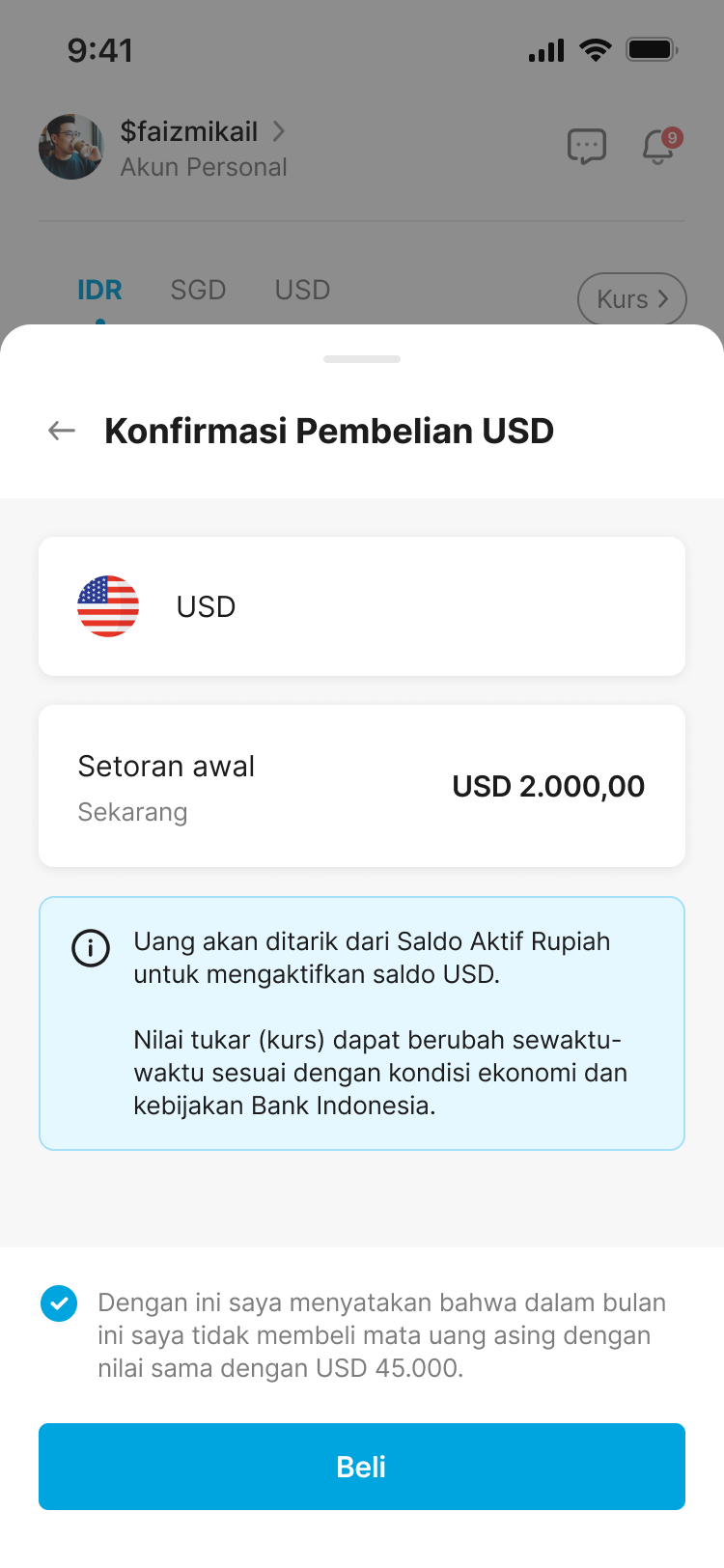Tap the $faizmikail username

point(189,131)
